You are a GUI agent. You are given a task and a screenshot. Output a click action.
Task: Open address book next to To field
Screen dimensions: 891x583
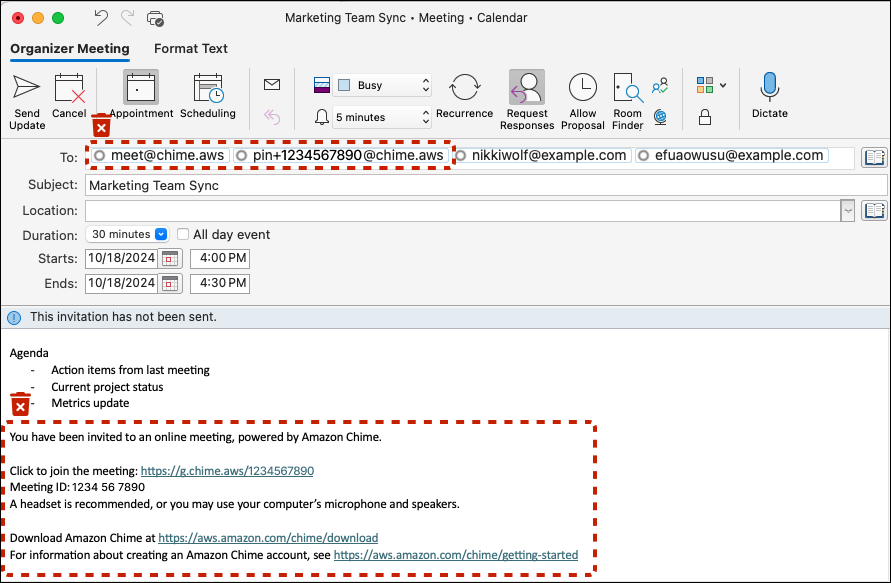pyautogui.click(x=874, y=157)
